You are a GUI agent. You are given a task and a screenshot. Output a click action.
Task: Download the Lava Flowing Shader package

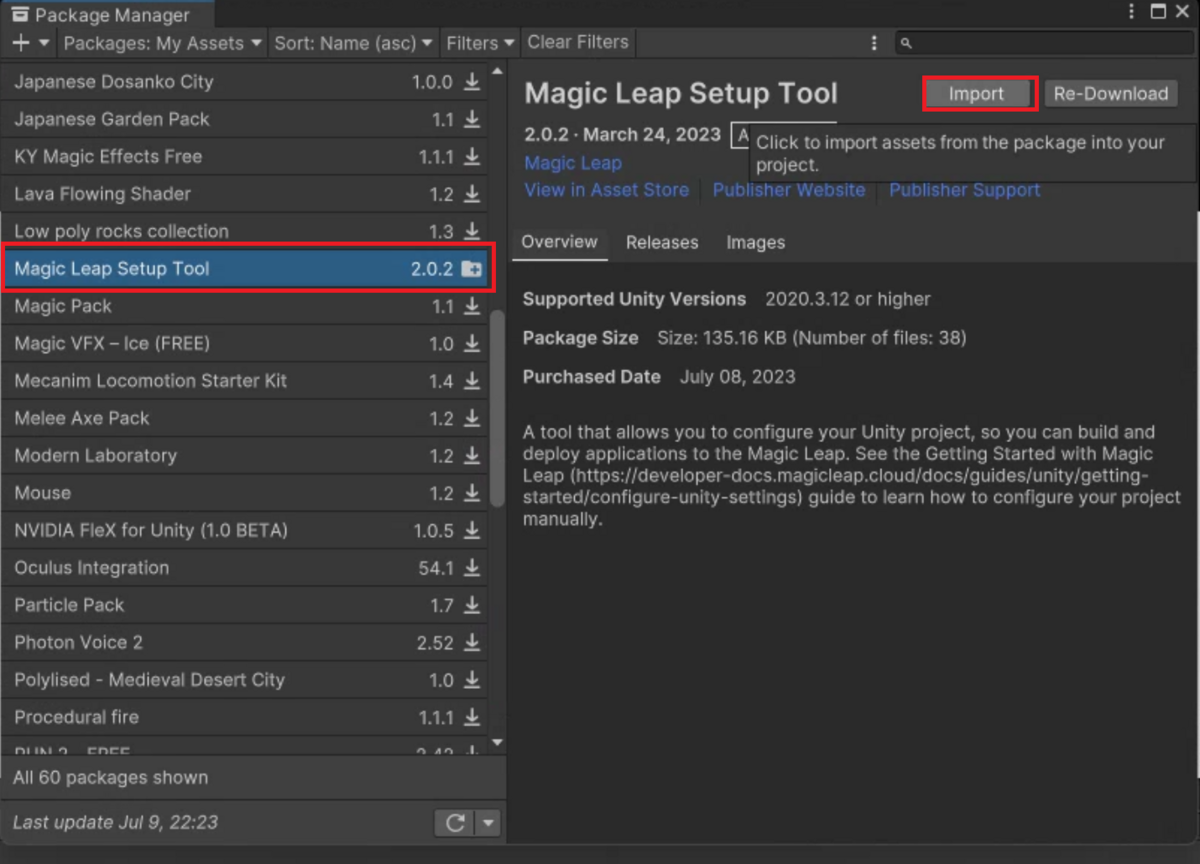pos(471,194)
